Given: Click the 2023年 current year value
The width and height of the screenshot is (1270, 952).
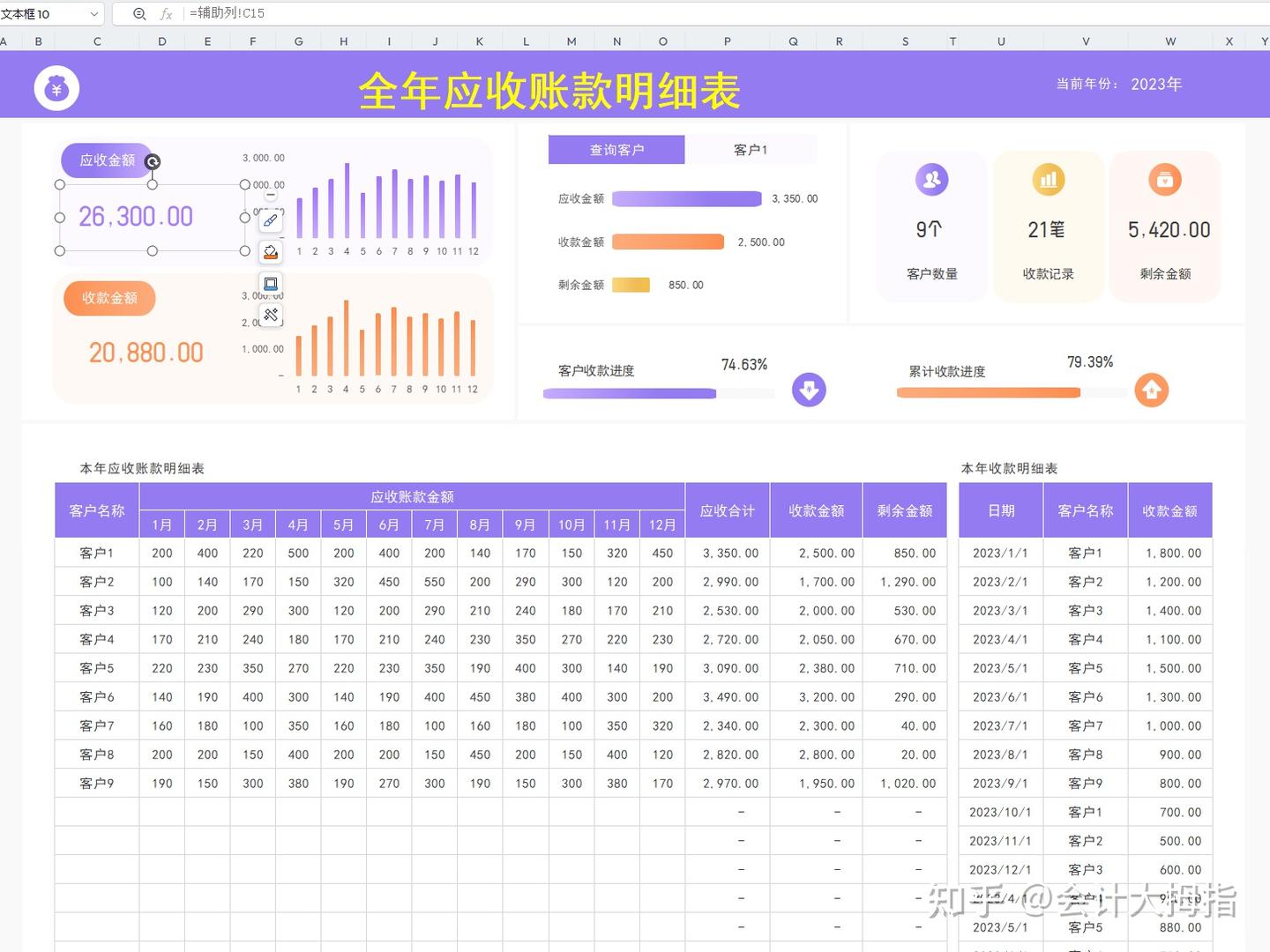Looking at the screenshot, I should point(1156,84).
